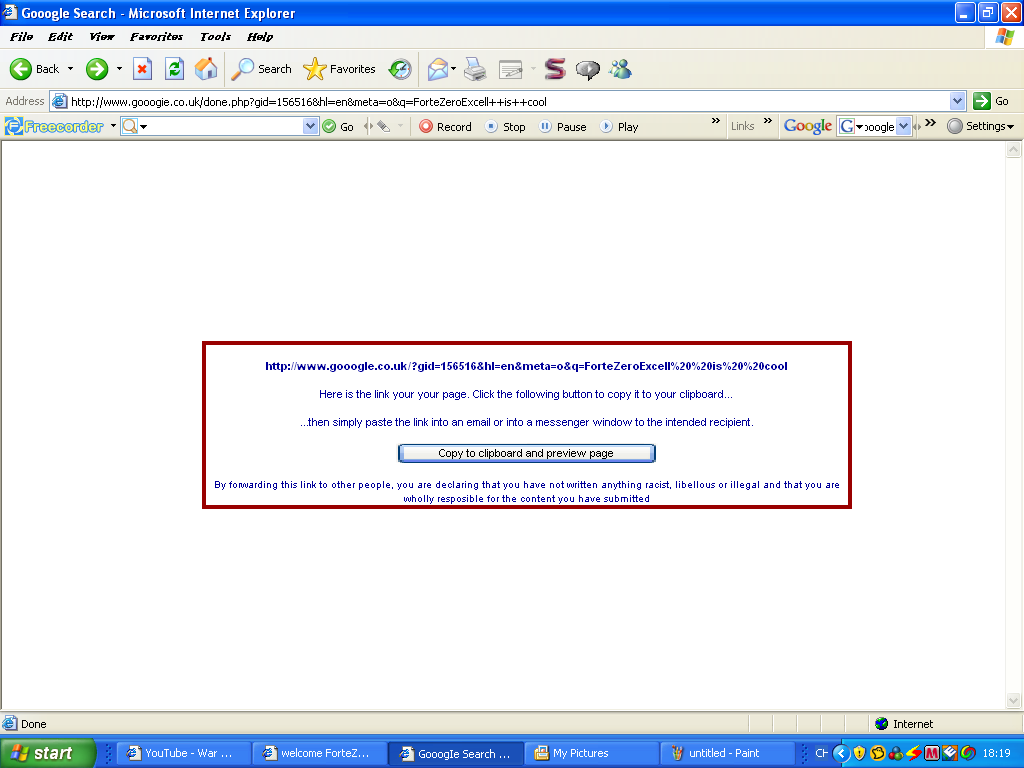Open Favorites star button
This screenshot has width=1024, height=768.
click(x=340, y=69)
